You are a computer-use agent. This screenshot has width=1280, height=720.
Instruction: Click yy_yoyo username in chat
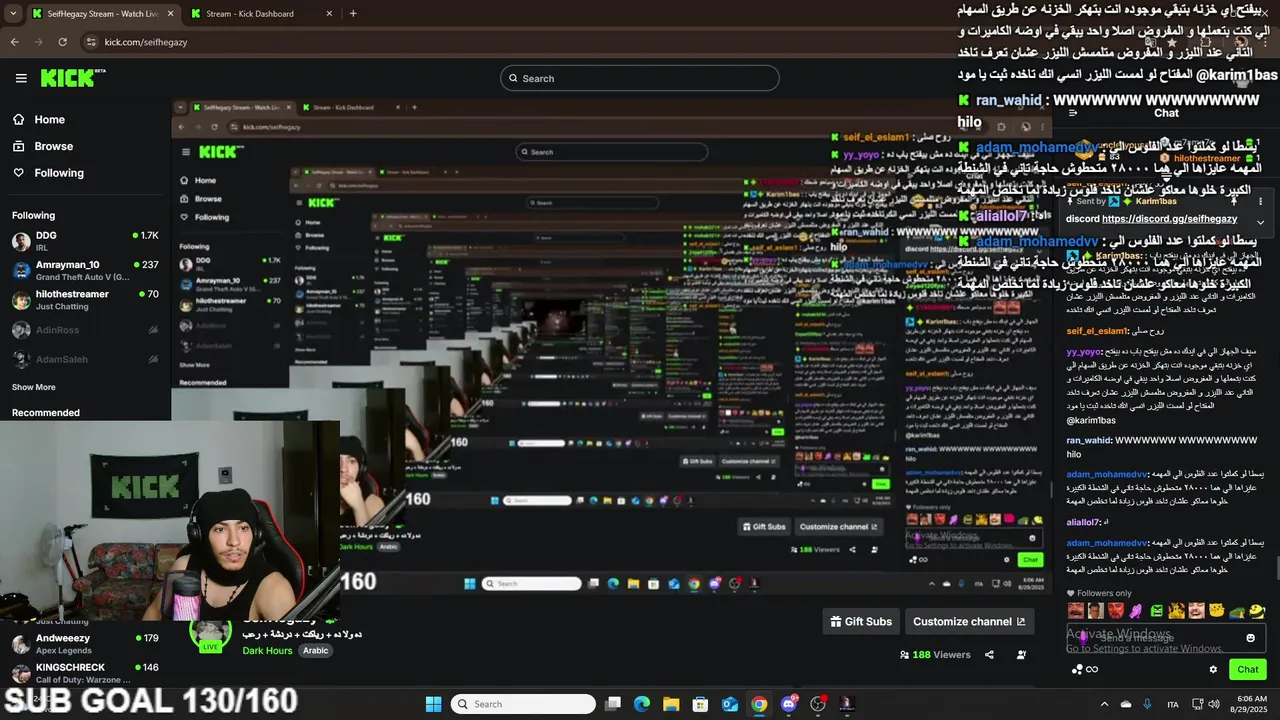pos(1083,352)
